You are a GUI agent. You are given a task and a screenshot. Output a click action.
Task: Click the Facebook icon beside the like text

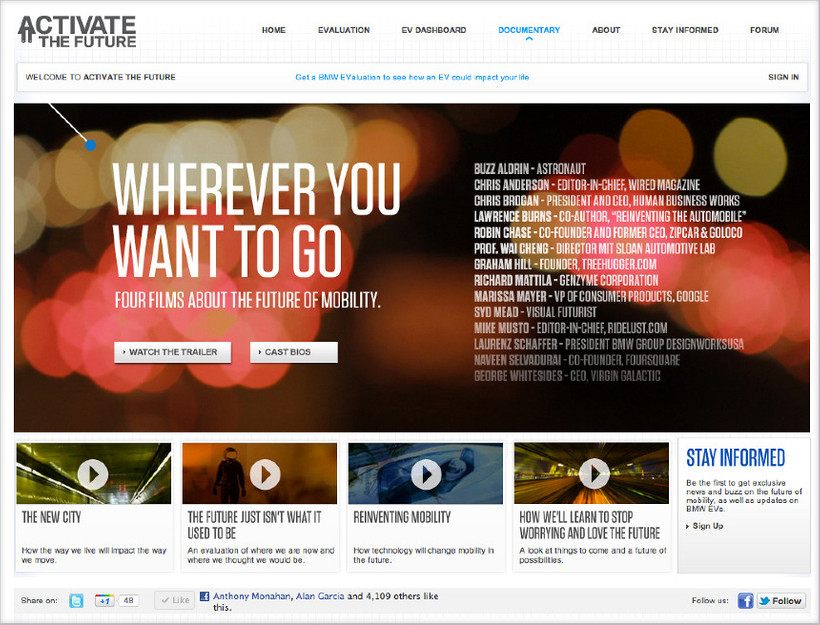click(204, 596)
